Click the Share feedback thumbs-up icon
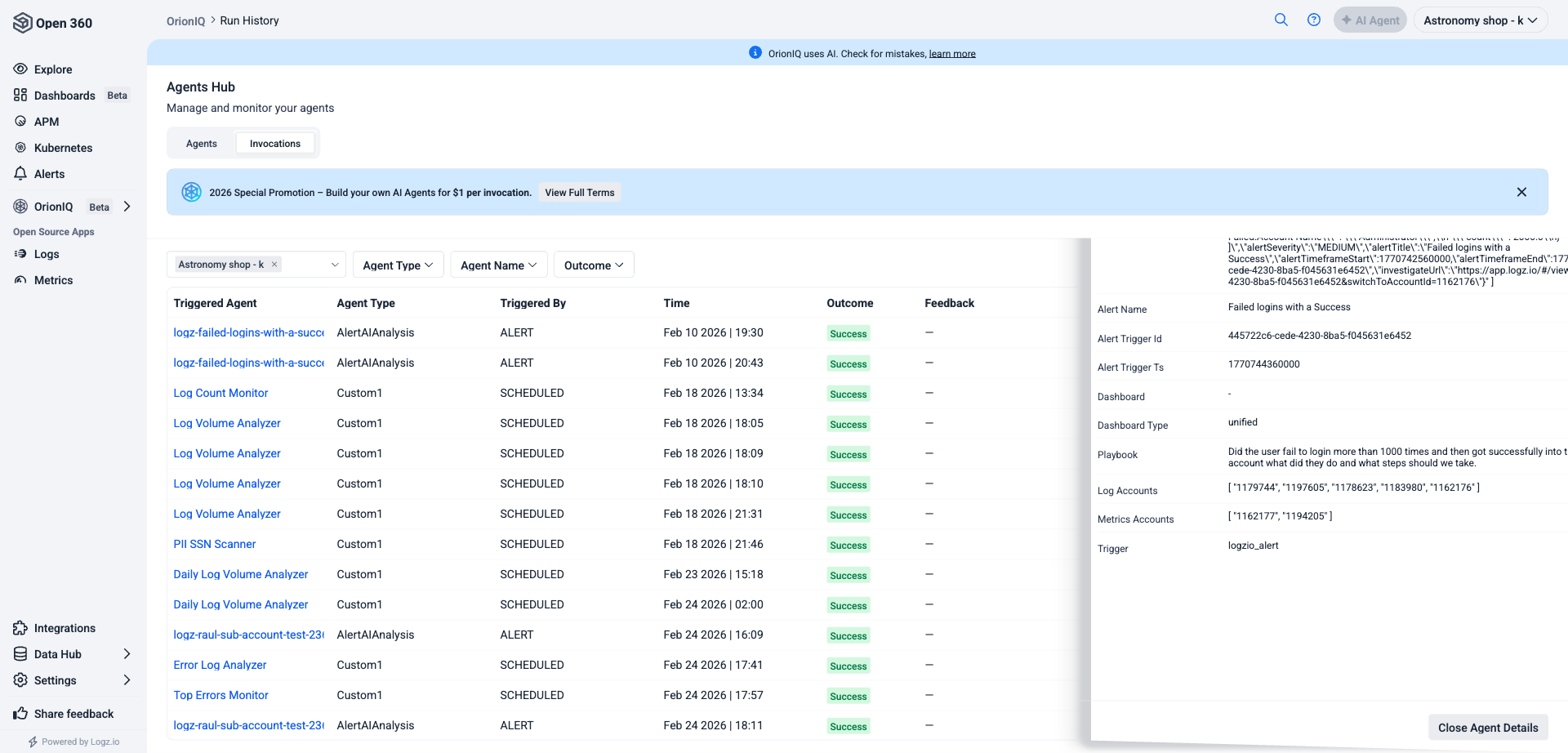Screen dimensions: 1568x753 point(20,714)
